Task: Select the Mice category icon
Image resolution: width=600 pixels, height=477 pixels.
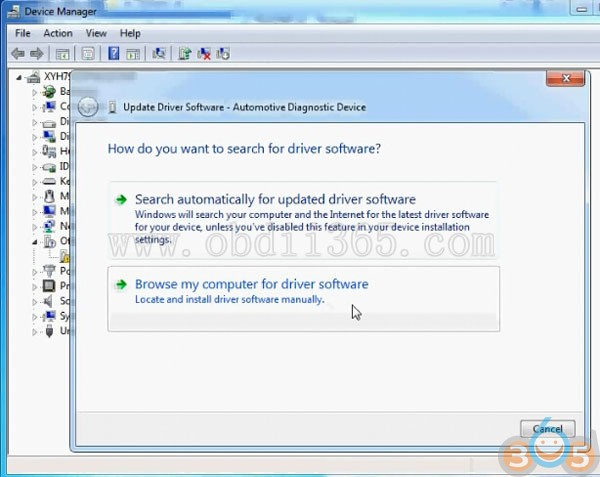Action: tap(49, 196)
